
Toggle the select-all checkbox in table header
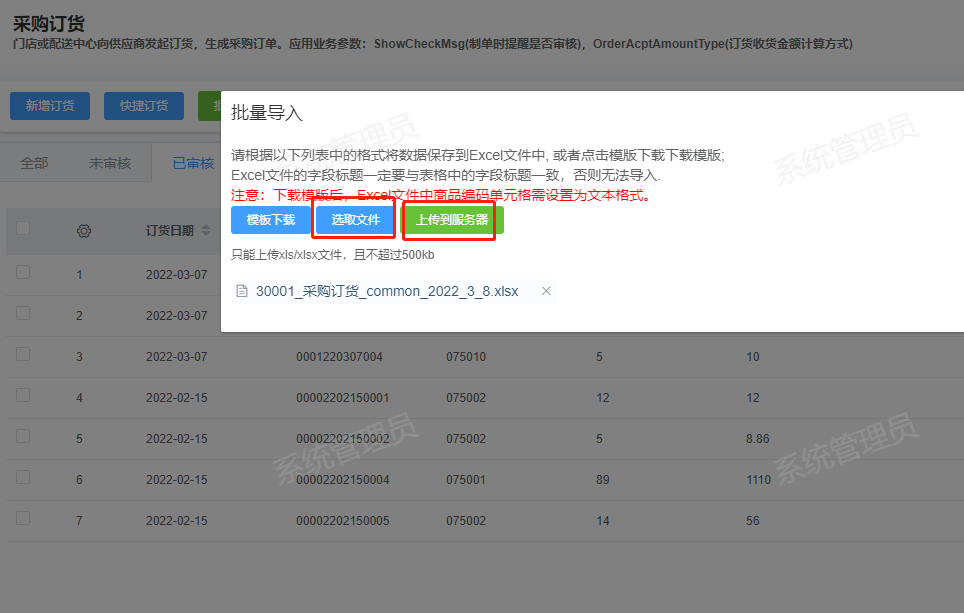23,229
